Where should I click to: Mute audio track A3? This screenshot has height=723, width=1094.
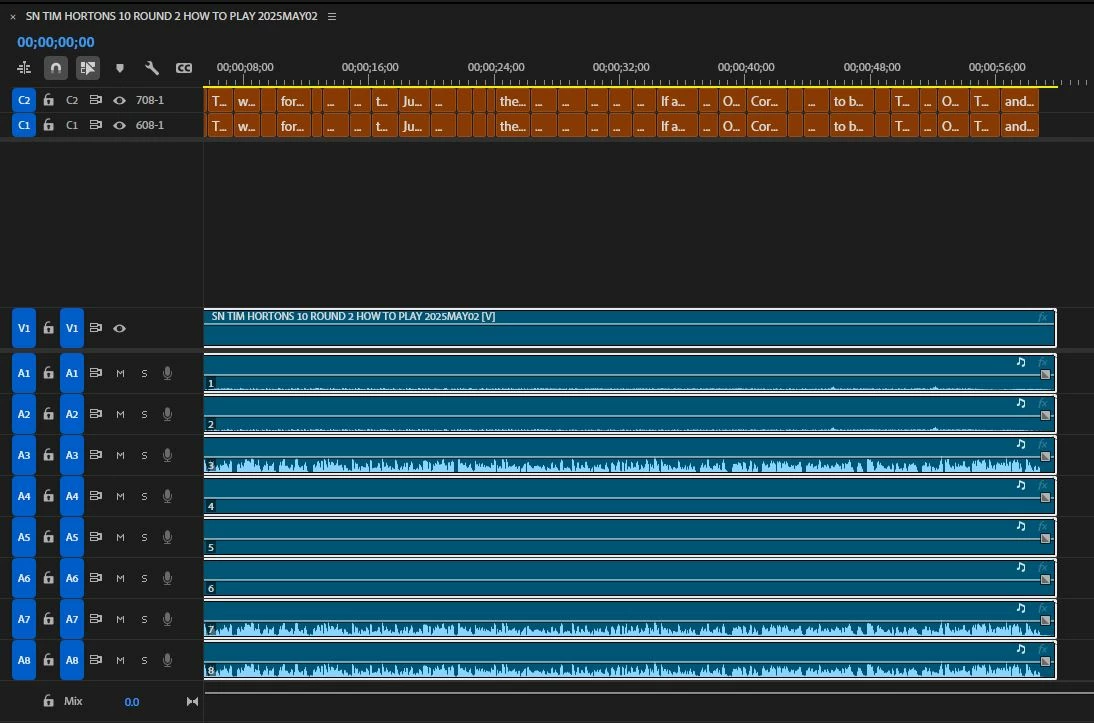click(120, 455)
